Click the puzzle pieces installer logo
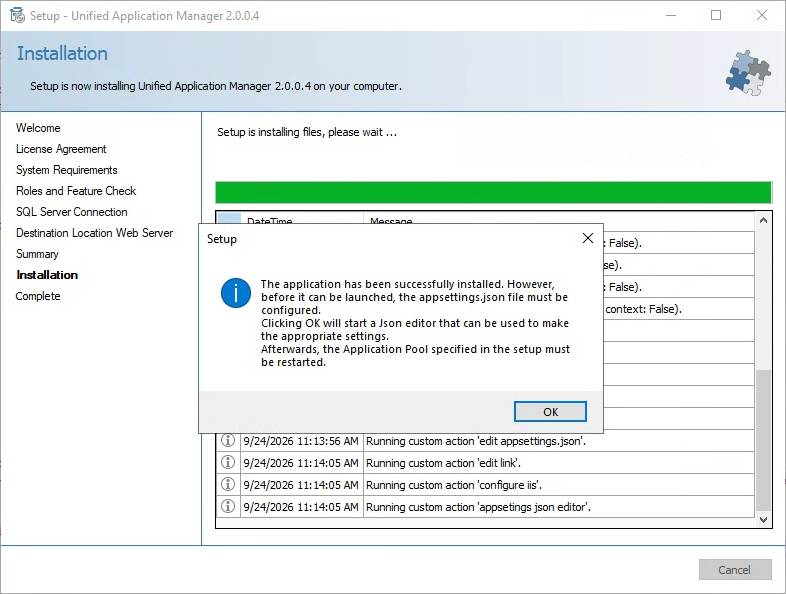Screen dimensions: 786x594 (748, 73)
